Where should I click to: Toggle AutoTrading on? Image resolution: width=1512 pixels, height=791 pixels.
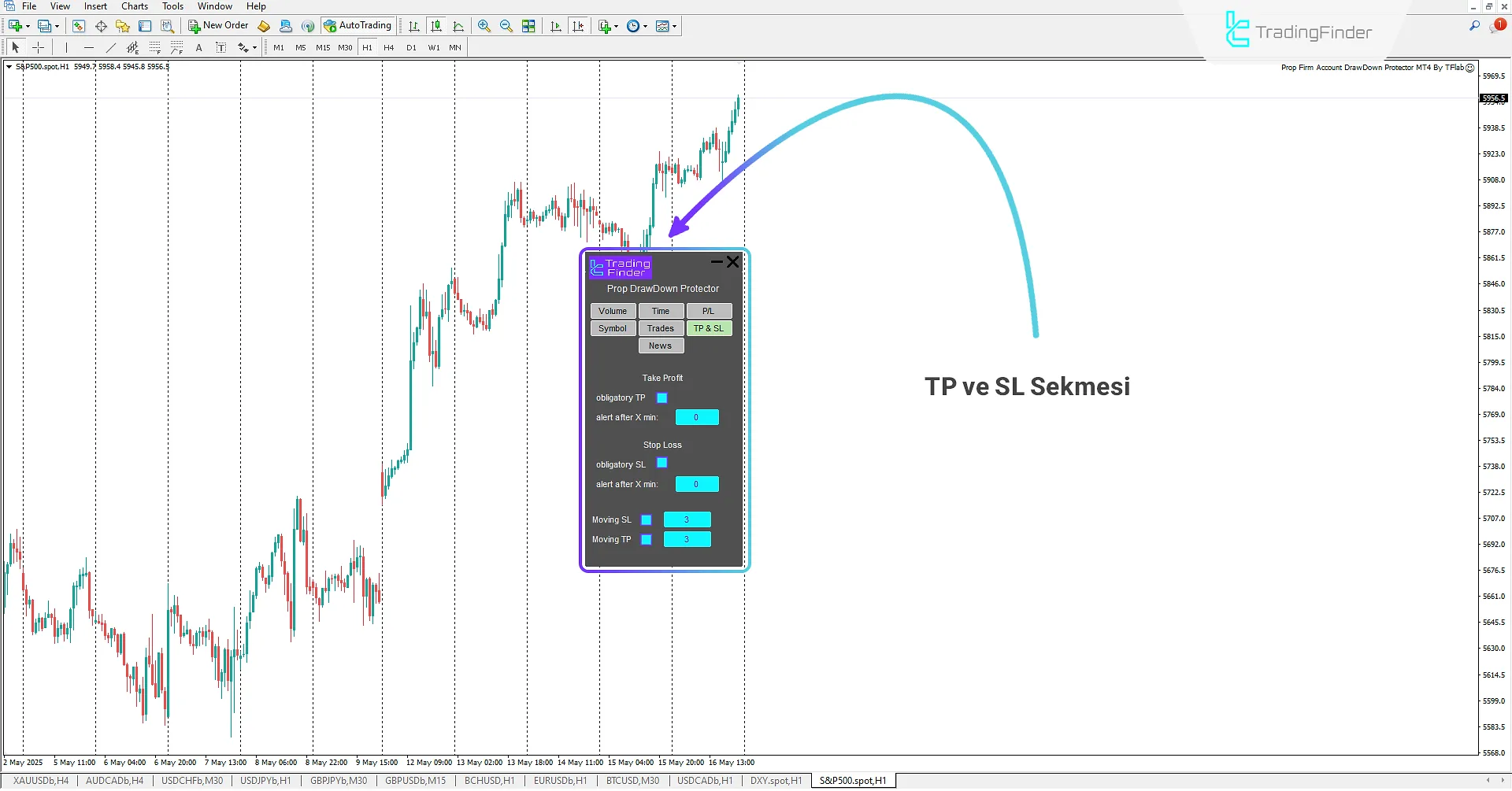pos(358,24)
